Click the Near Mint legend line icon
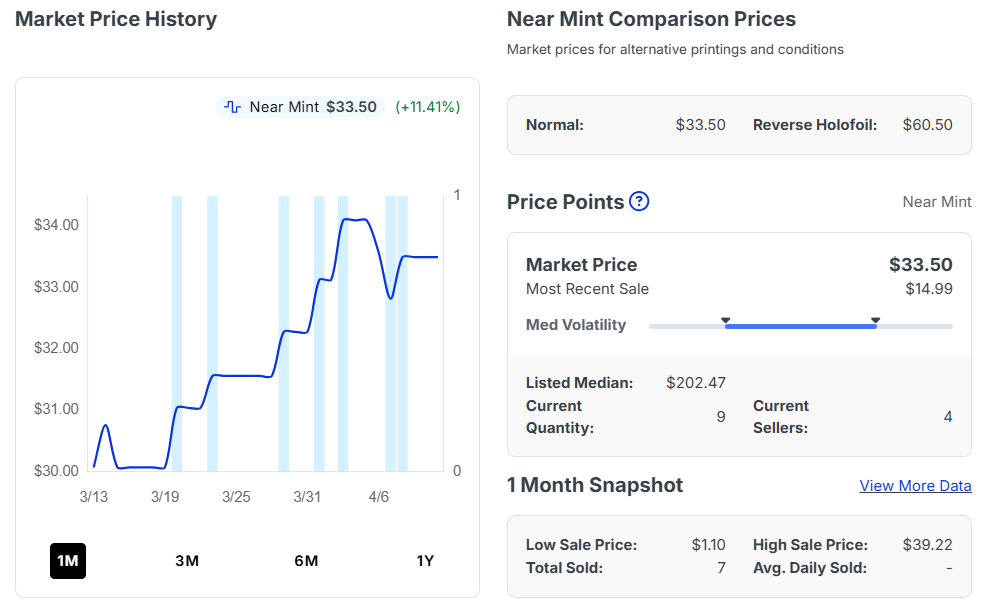 pyautogui.click(x=233, y=107)
